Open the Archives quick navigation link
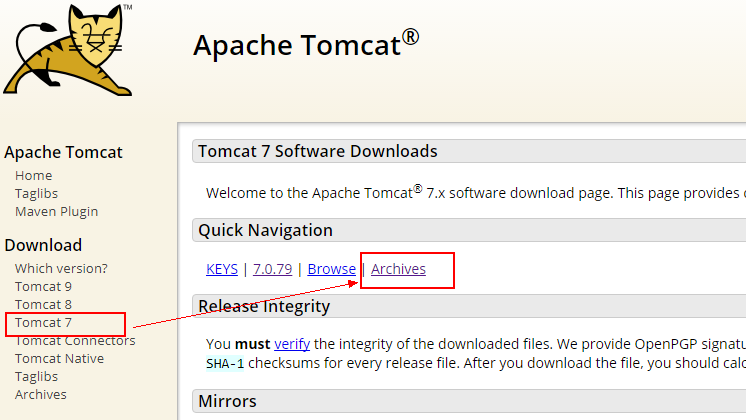The image size is (746, 420). (398, 269)
